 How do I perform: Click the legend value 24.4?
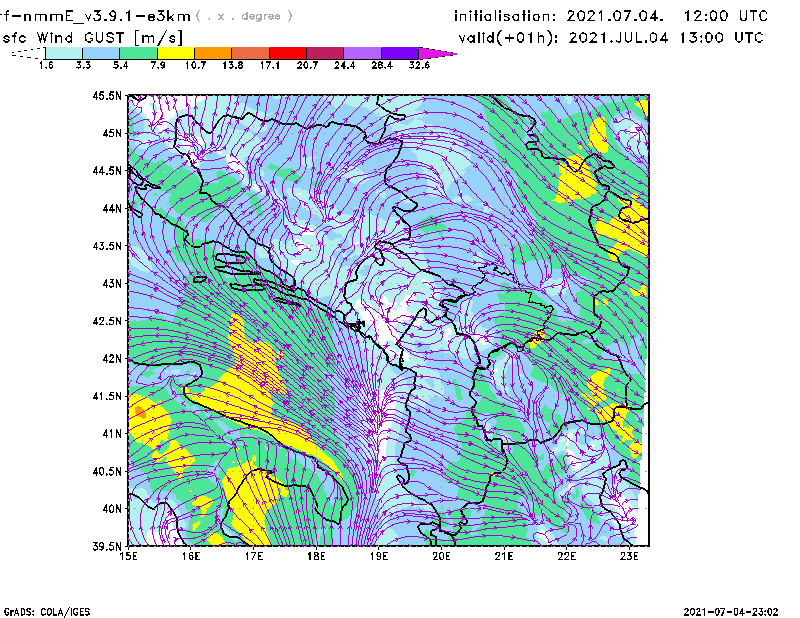coord(344,65)
